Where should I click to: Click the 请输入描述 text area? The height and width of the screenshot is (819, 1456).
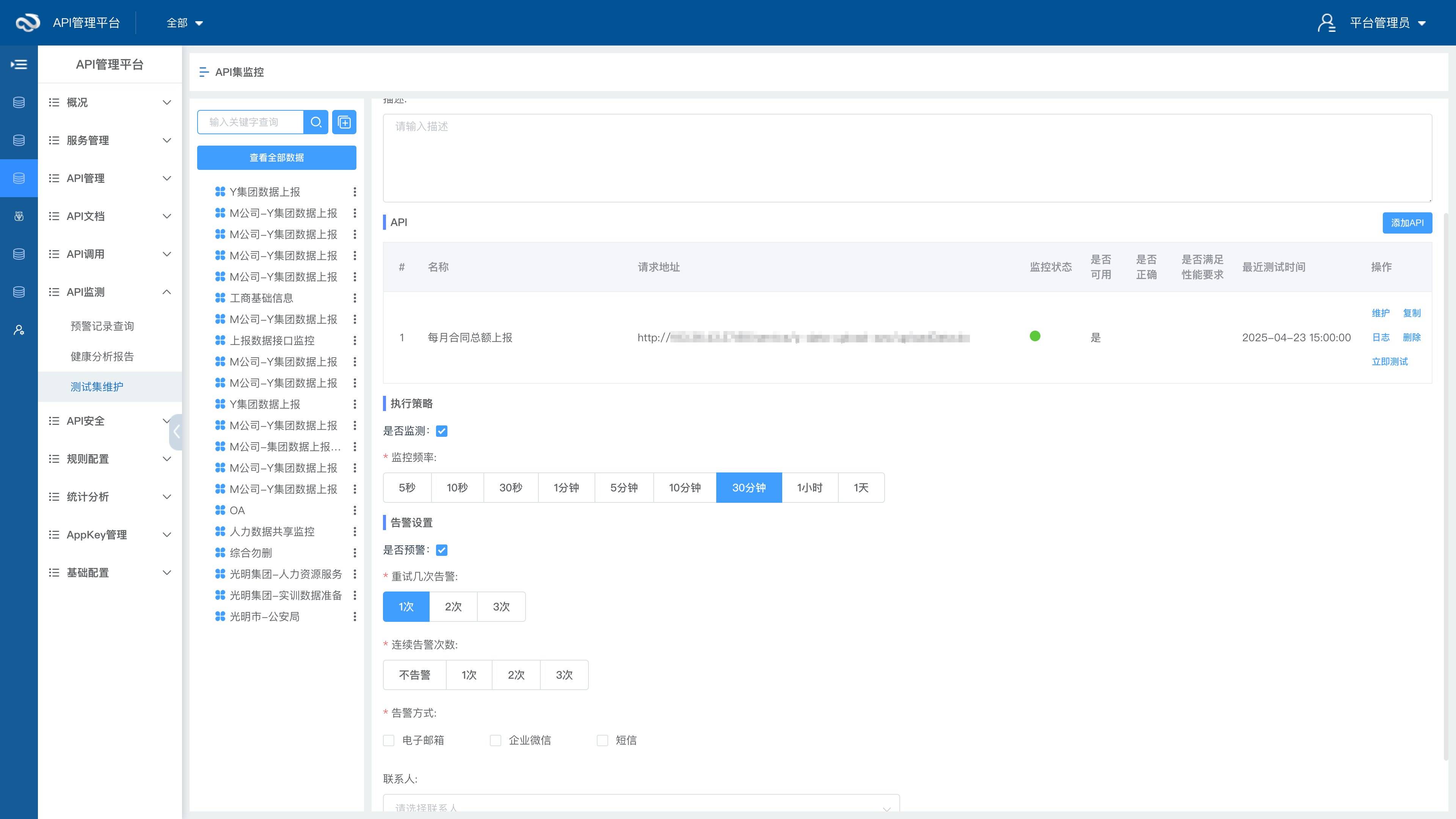[x=907, y=158]
